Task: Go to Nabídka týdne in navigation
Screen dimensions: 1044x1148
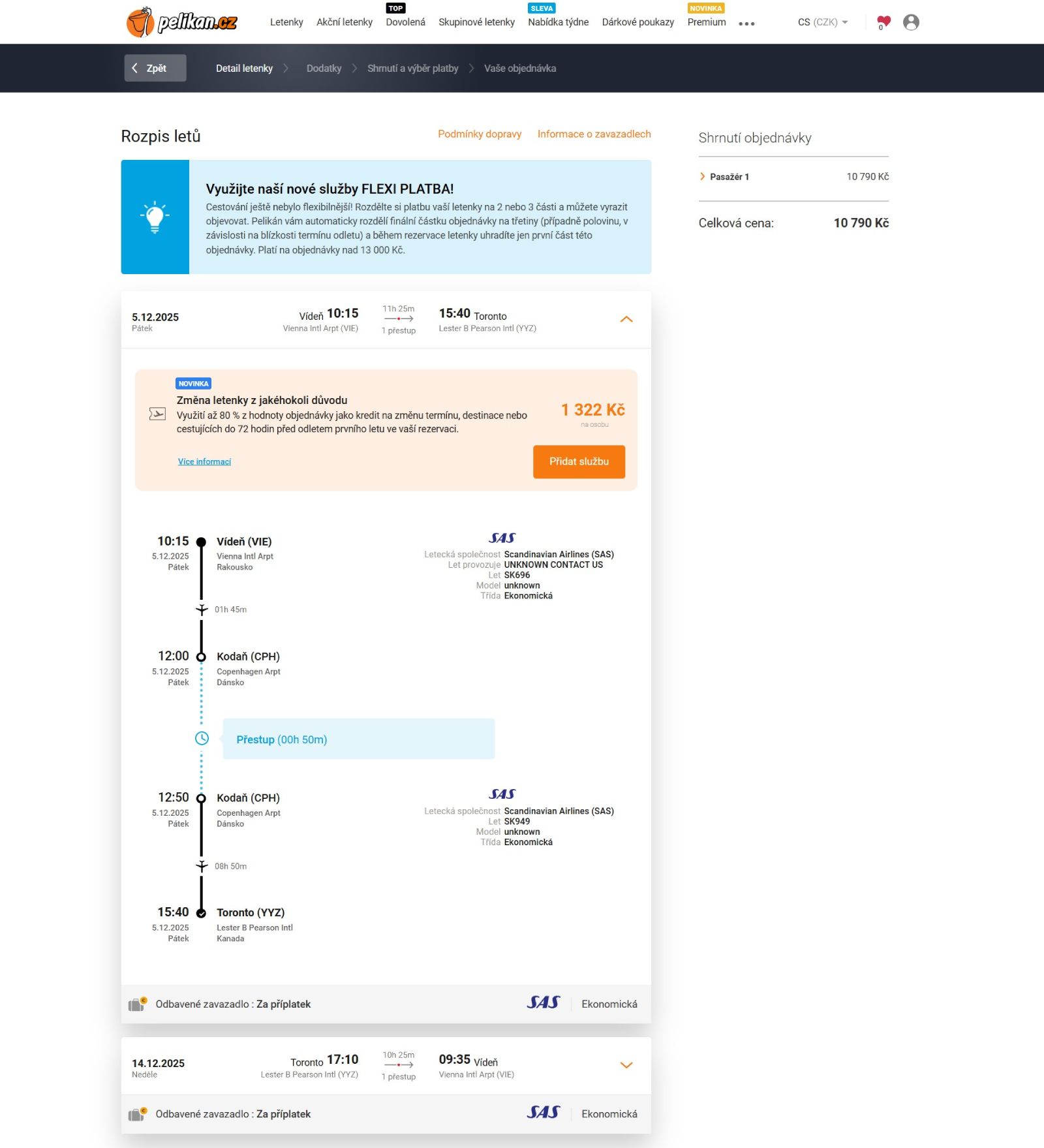Action: [558, 22]
